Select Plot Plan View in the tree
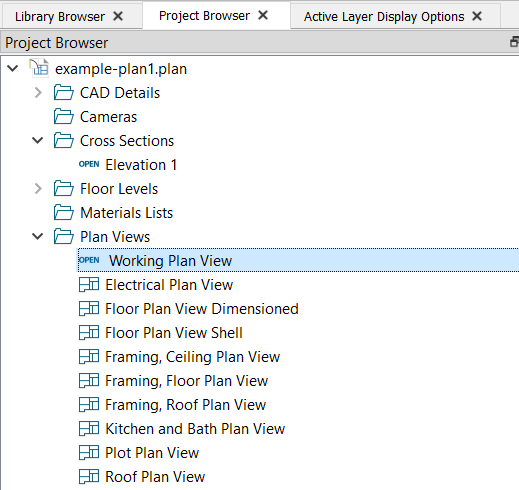 (152, 453)
